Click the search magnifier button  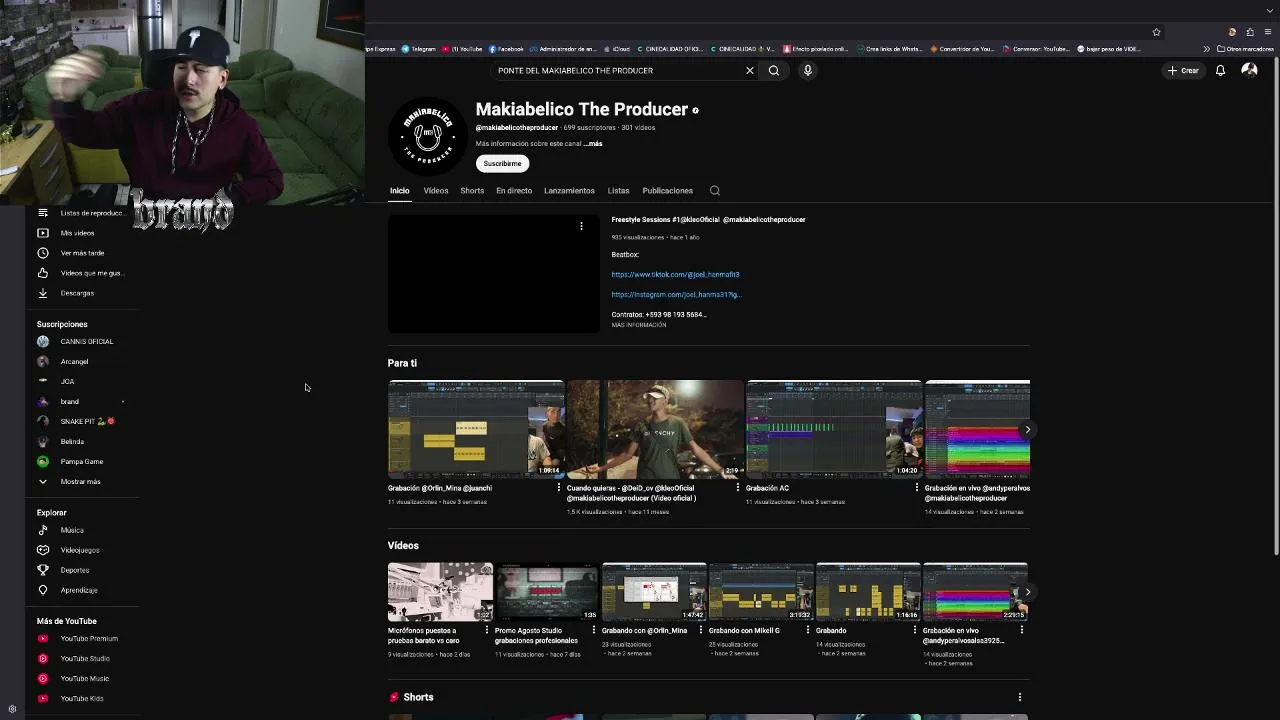pyautogui.click(x=774, y=71)
